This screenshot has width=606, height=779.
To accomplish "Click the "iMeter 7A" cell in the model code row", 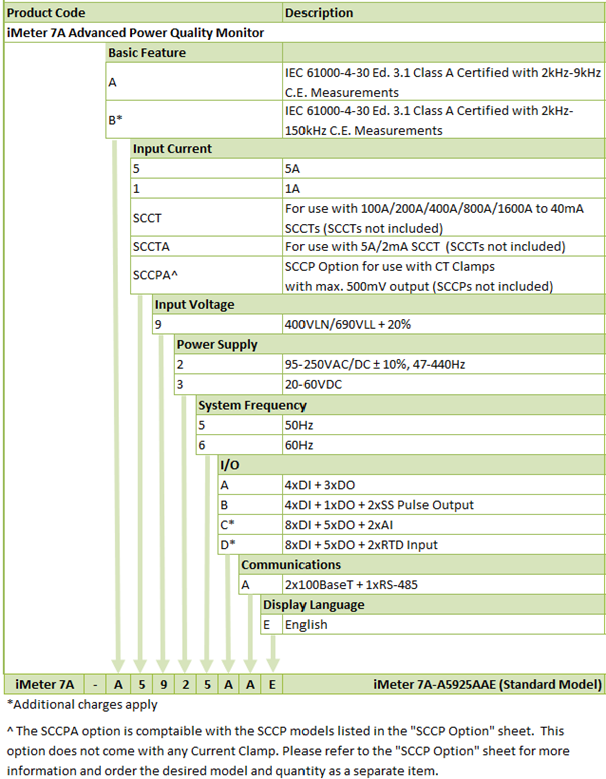I will click(x=44, y=685).
